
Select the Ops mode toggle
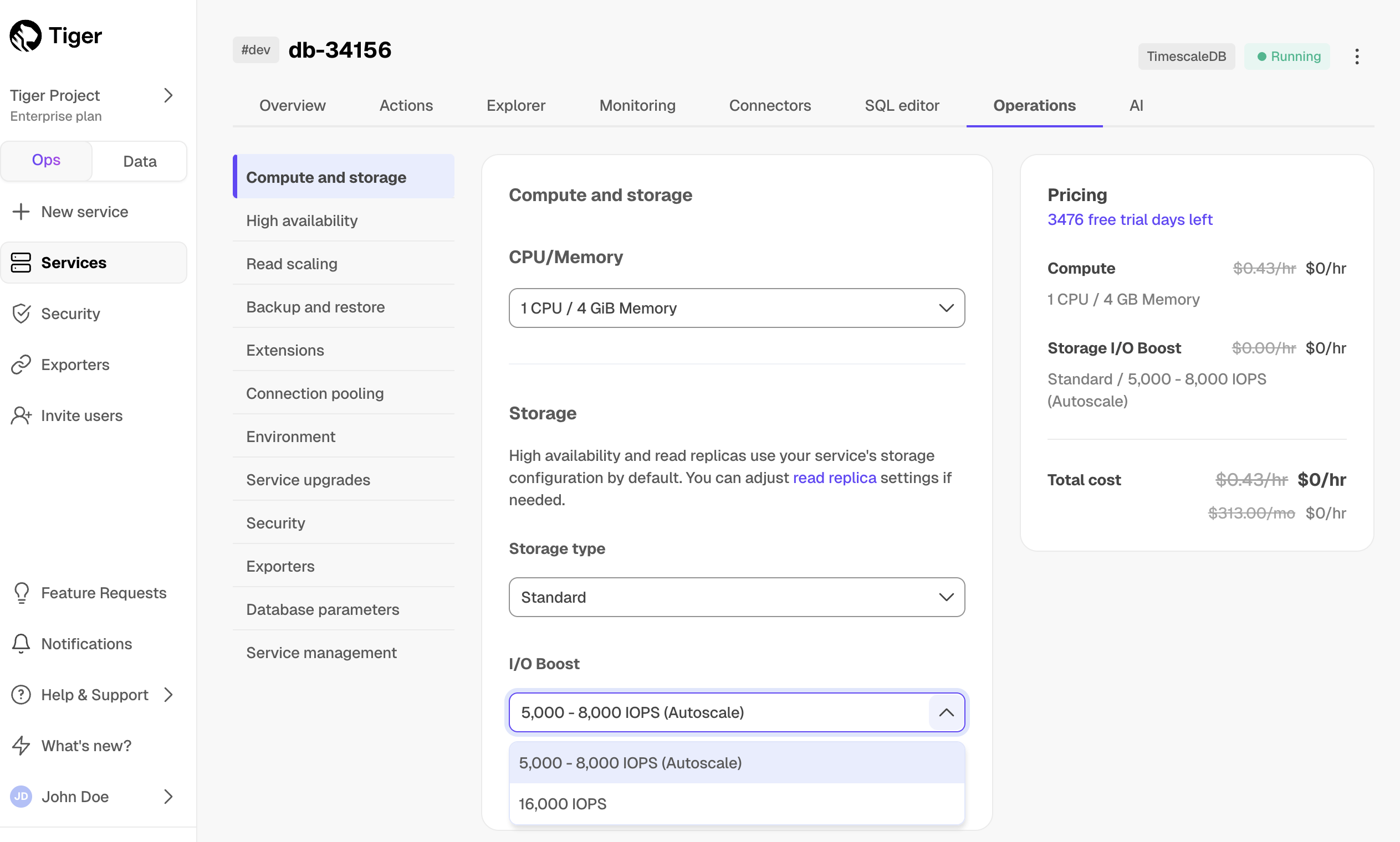coord(46,161)
